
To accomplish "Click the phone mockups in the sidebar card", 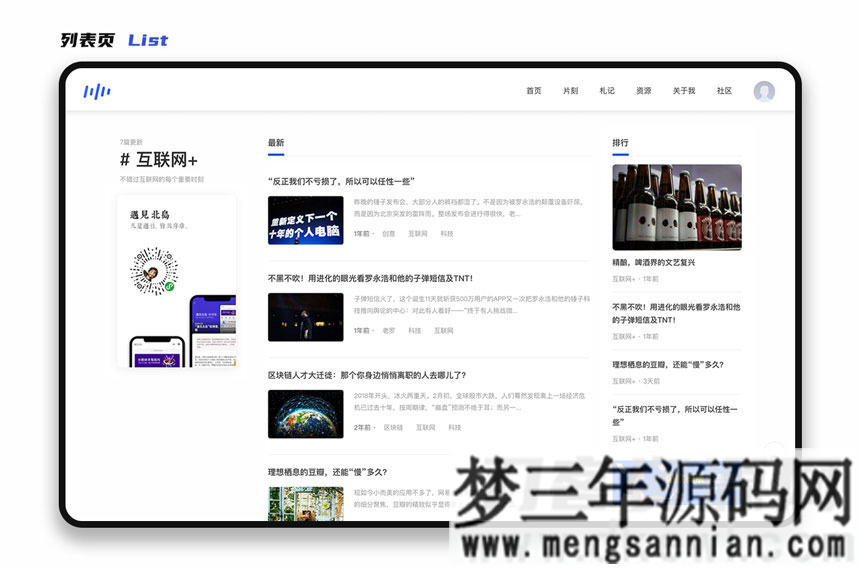I will click(183, 331).
